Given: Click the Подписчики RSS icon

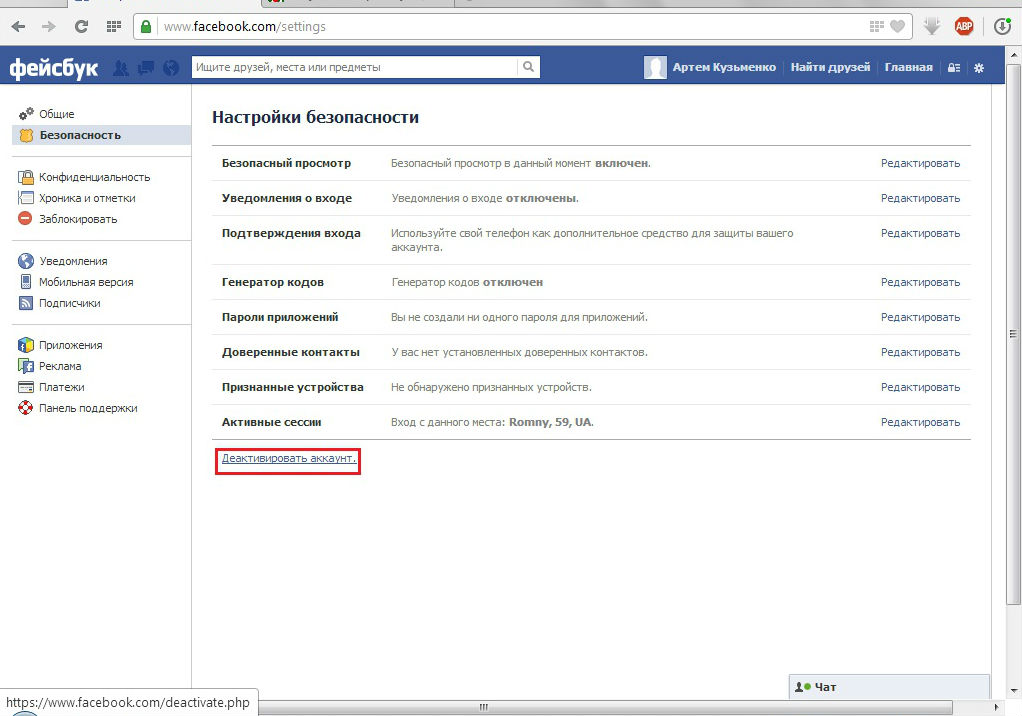Looking at the screenshot, I should (26, 303).
